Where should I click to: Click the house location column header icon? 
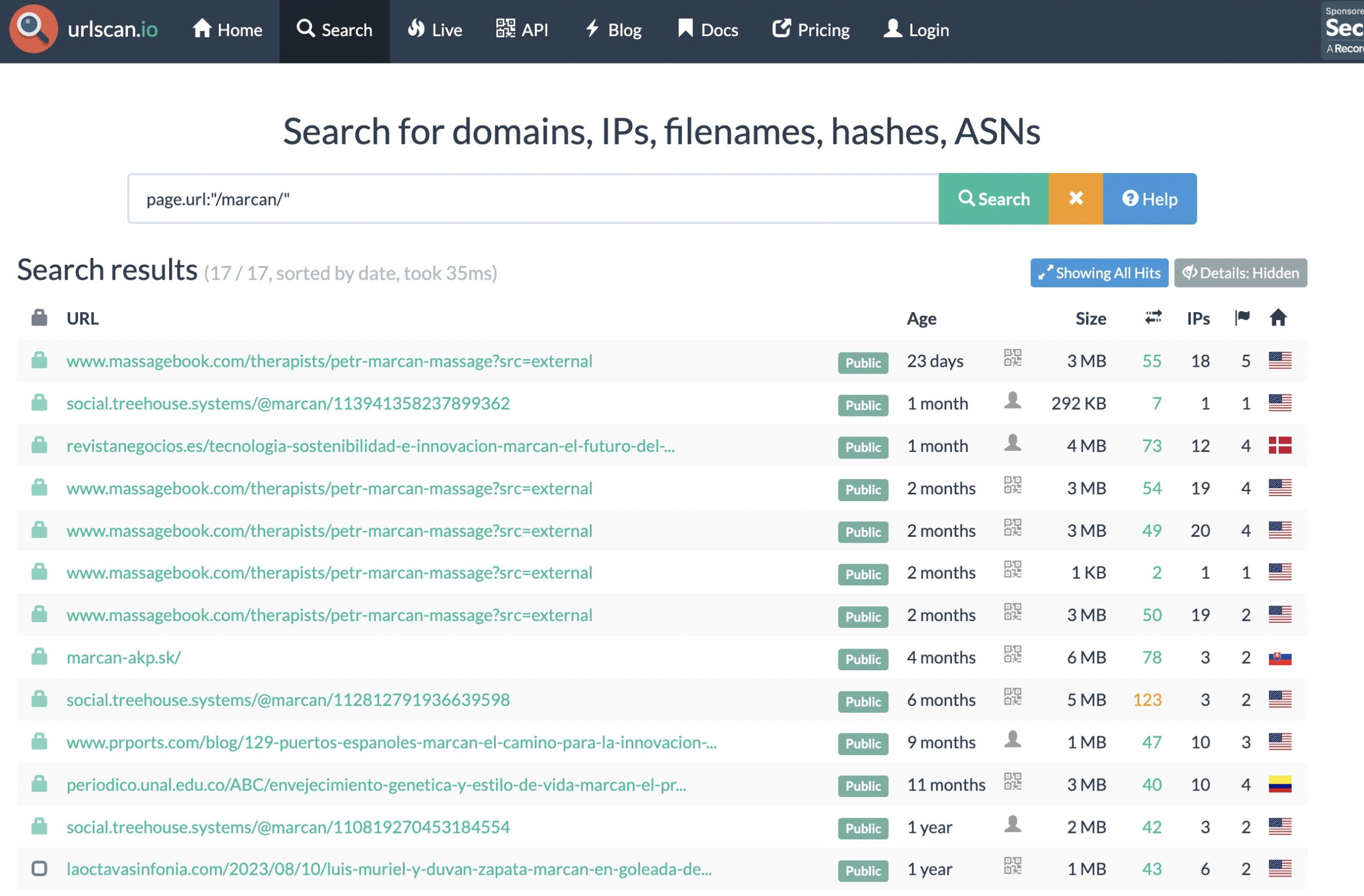pyautogui.click(x=1278, y=318)
